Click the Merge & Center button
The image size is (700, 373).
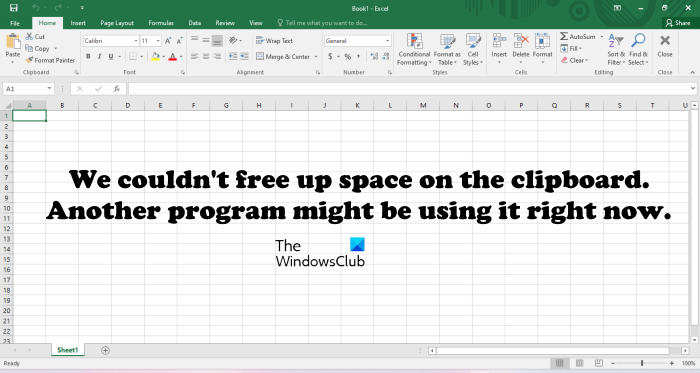[283, 57]
